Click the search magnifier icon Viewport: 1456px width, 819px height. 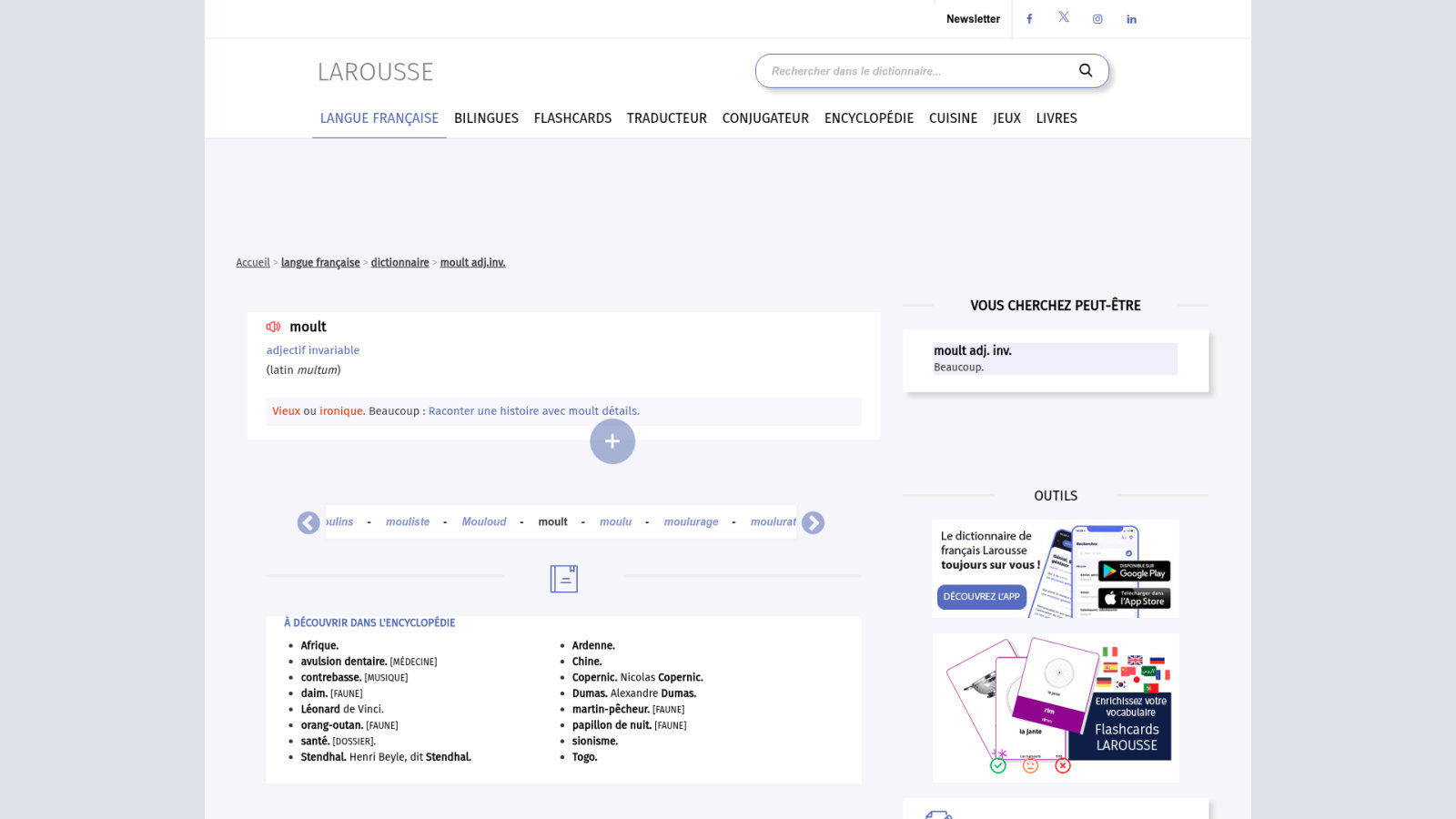(x=1086, y=71)
